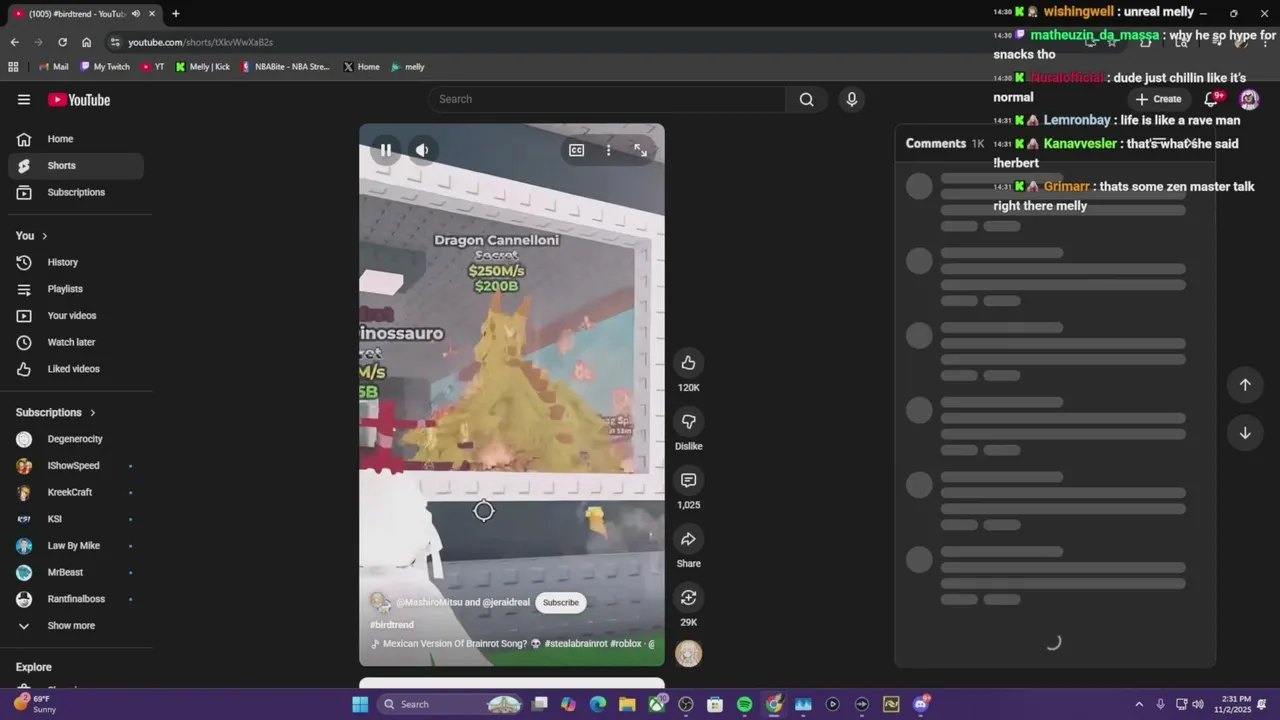The height and width of the screenshot is (720, 1280).
Task: Open the IShowSpeed channel
Action: [76, 466]
